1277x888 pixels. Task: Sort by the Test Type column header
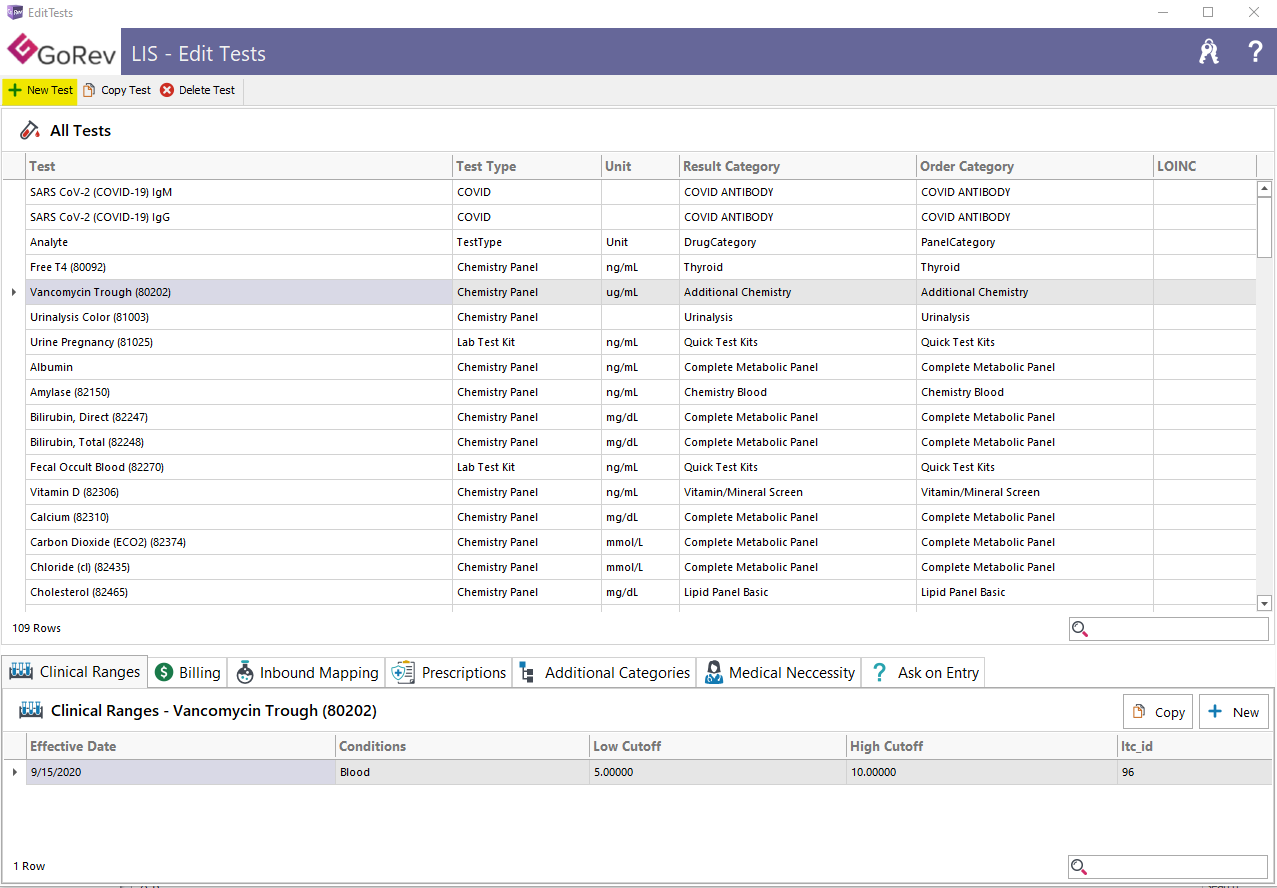[527, 166]
